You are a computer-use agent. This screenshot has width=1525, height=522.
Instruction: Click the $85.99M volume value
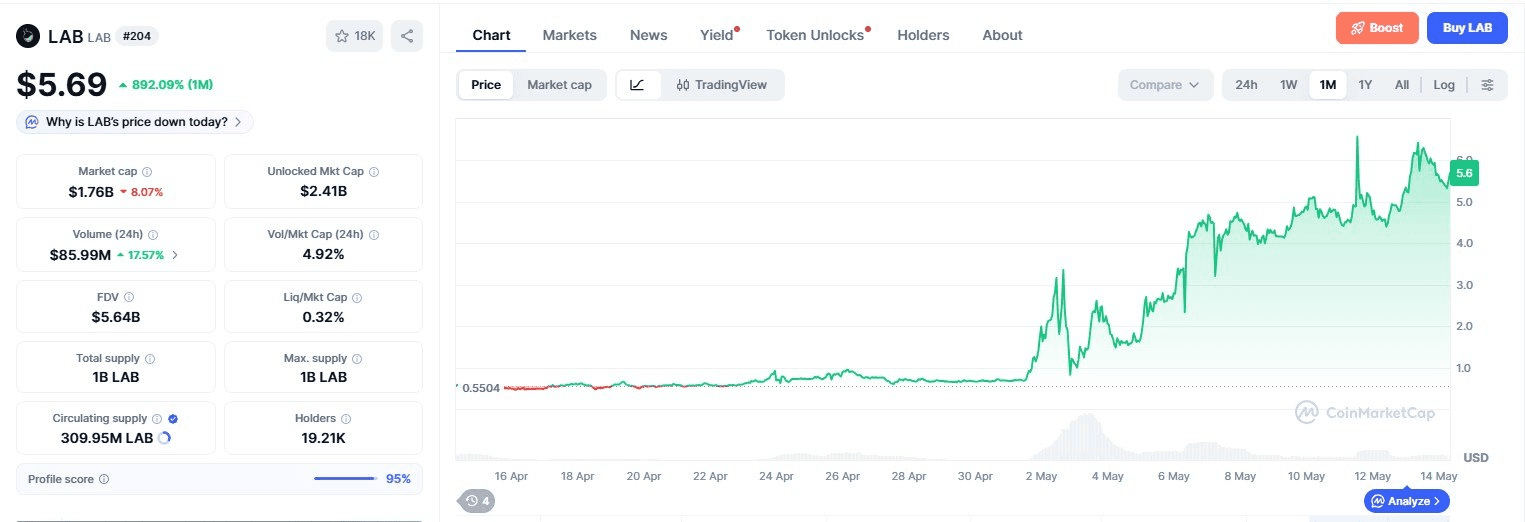click(80, 255)
